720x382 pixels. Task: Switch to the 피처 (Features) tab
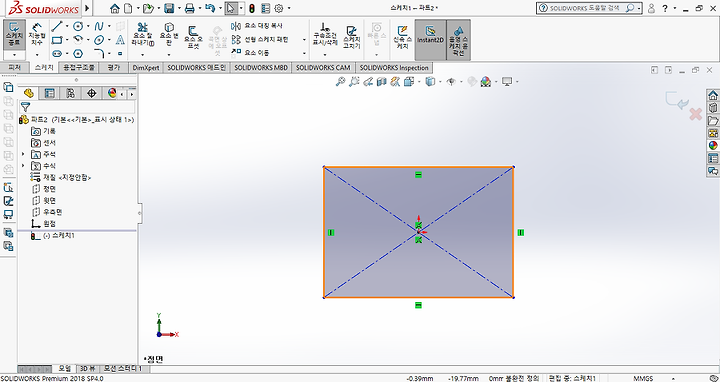pyautogui.click(x=15, y=67)
